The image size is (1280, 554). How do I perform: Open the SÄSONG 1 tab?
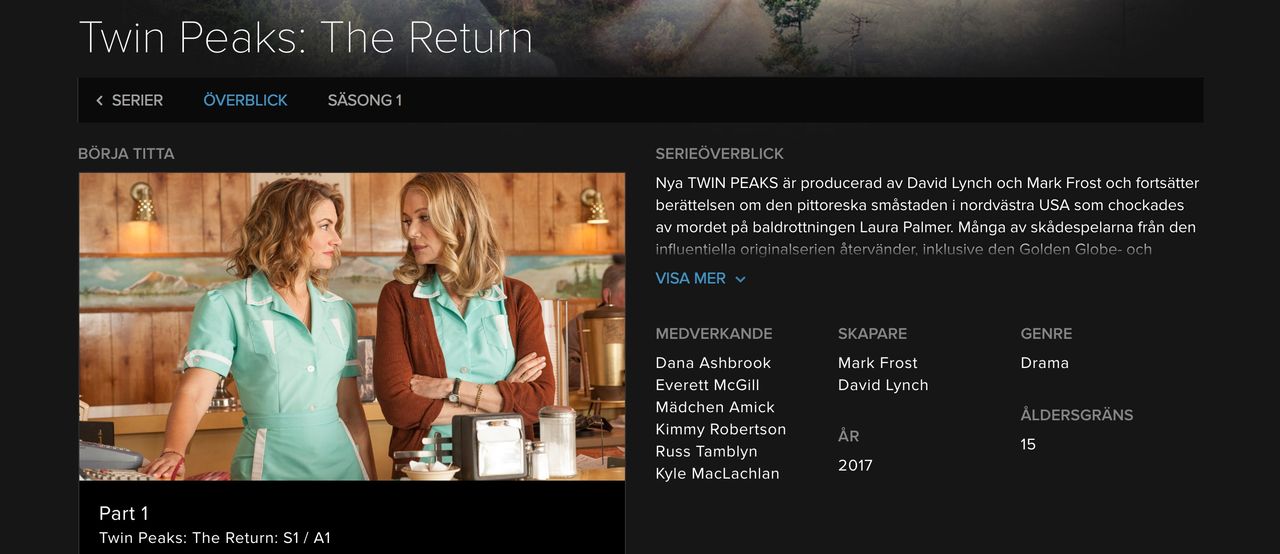click(365, 100)
